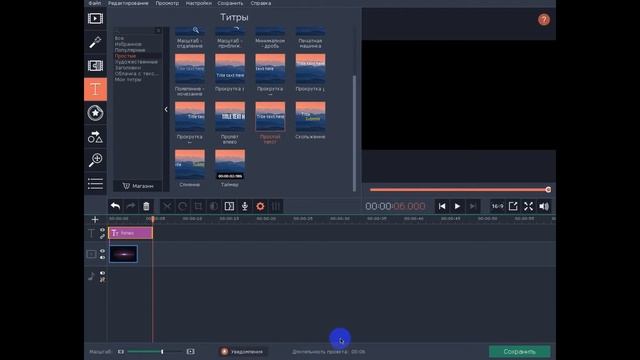Toggle audio track eye visibility
This screenshot has width=640, height=360.
click(x=102, y=273)
